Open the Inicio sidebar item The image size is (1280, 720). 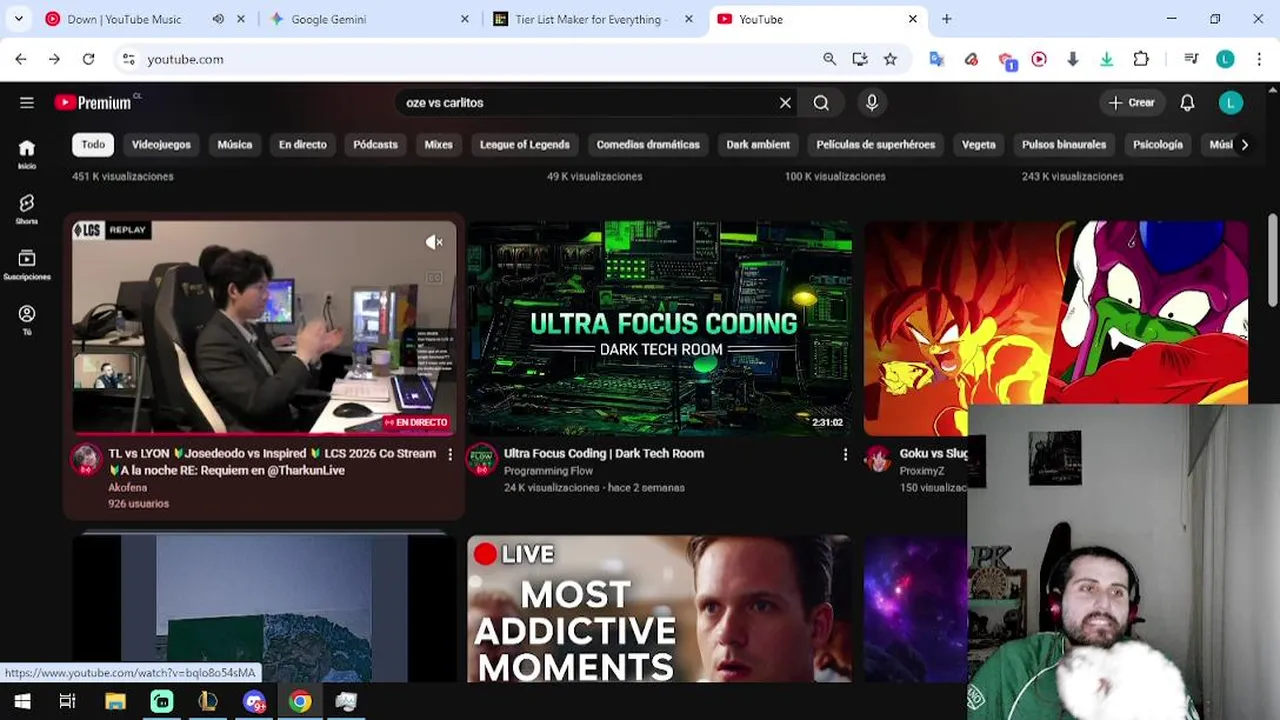coord(27,153)
